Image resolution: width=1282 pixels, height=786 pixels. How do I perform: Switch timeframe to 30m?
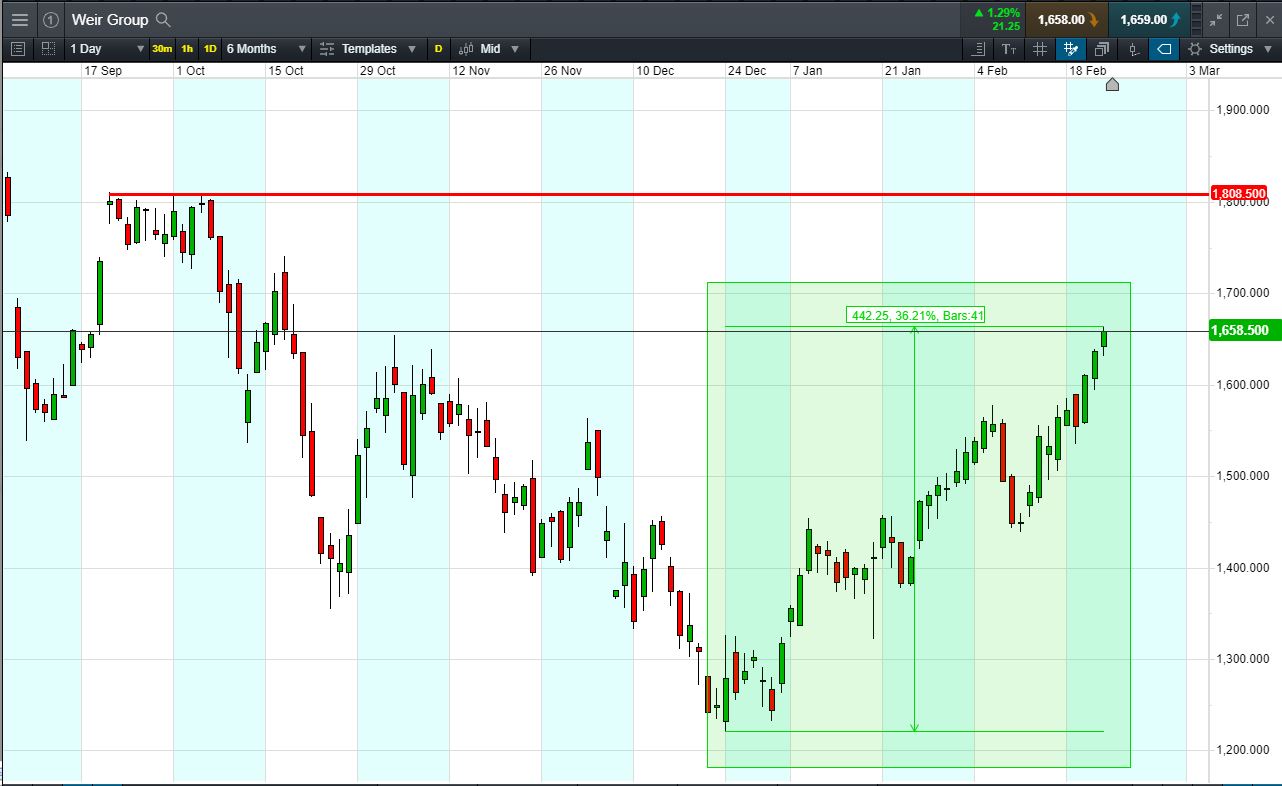160,49
